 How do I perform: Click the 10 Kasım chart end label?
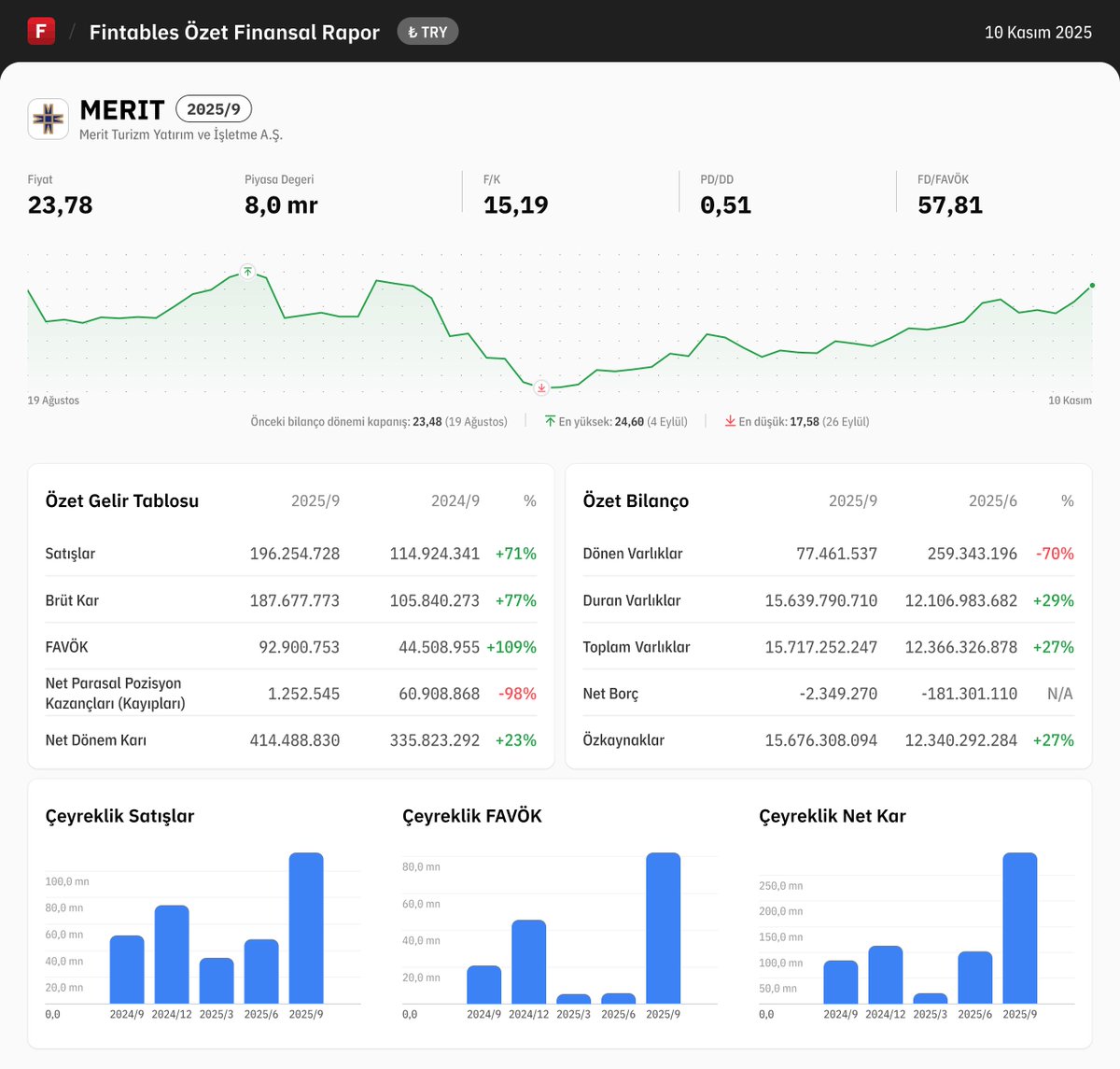click(x=1070, y=401)
